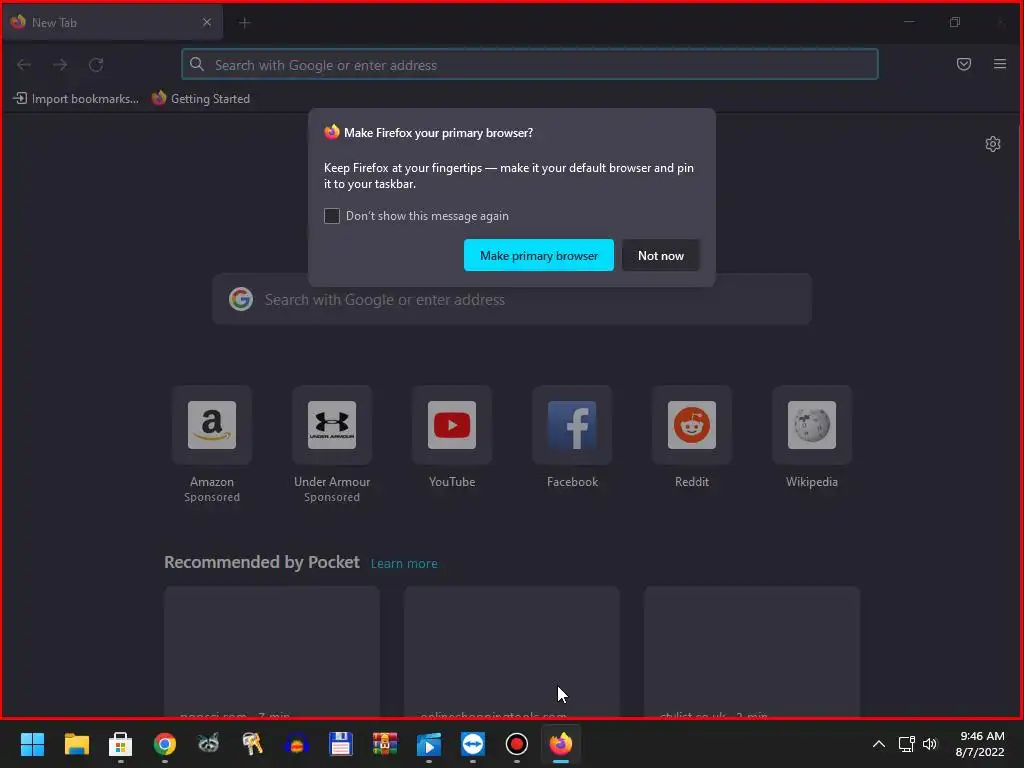This screenshot has height=768, width=1024.
Task: Click the red record app taskbar icon
Action: pyautogui.click(x=517, y=744)
